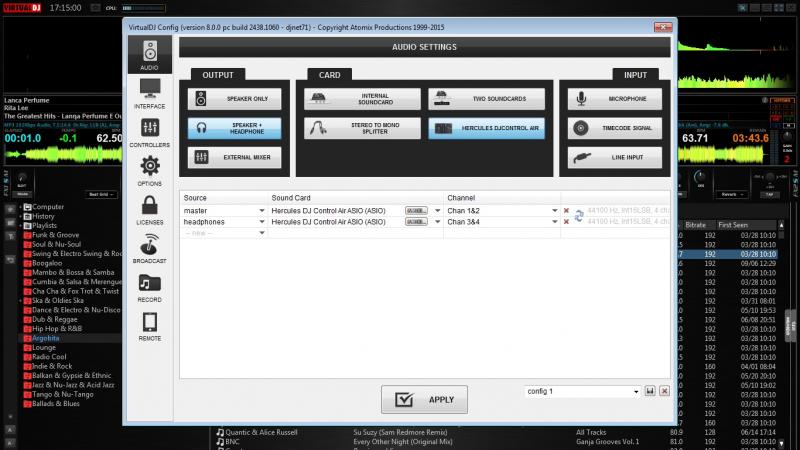Switch to the Audio settings tab
The width and height of the screenshot is (800, 450).
[149, 55]
